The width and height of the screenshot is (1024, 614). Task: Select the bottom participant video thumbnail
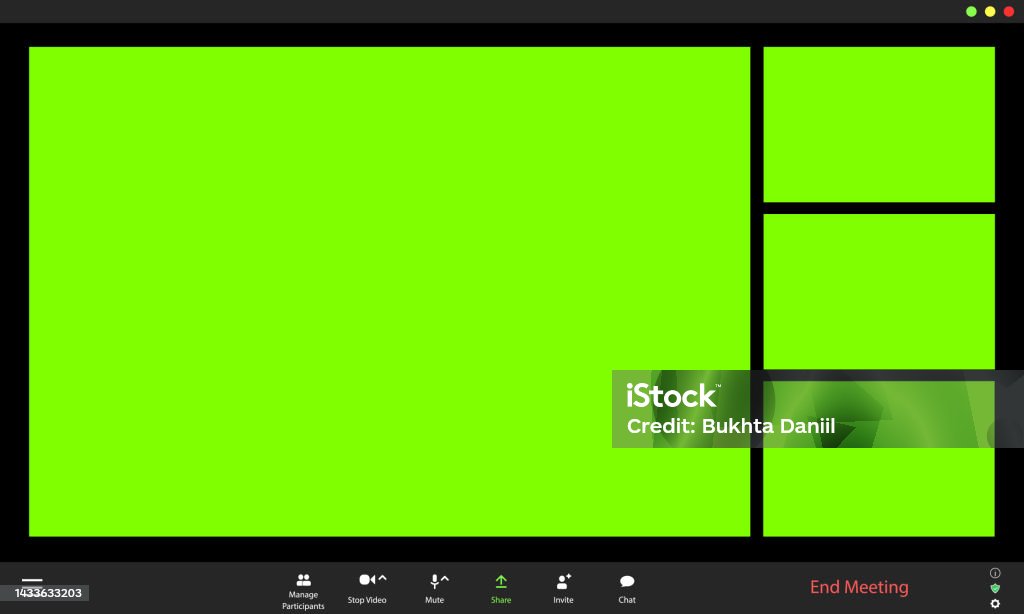coord(879,459)
